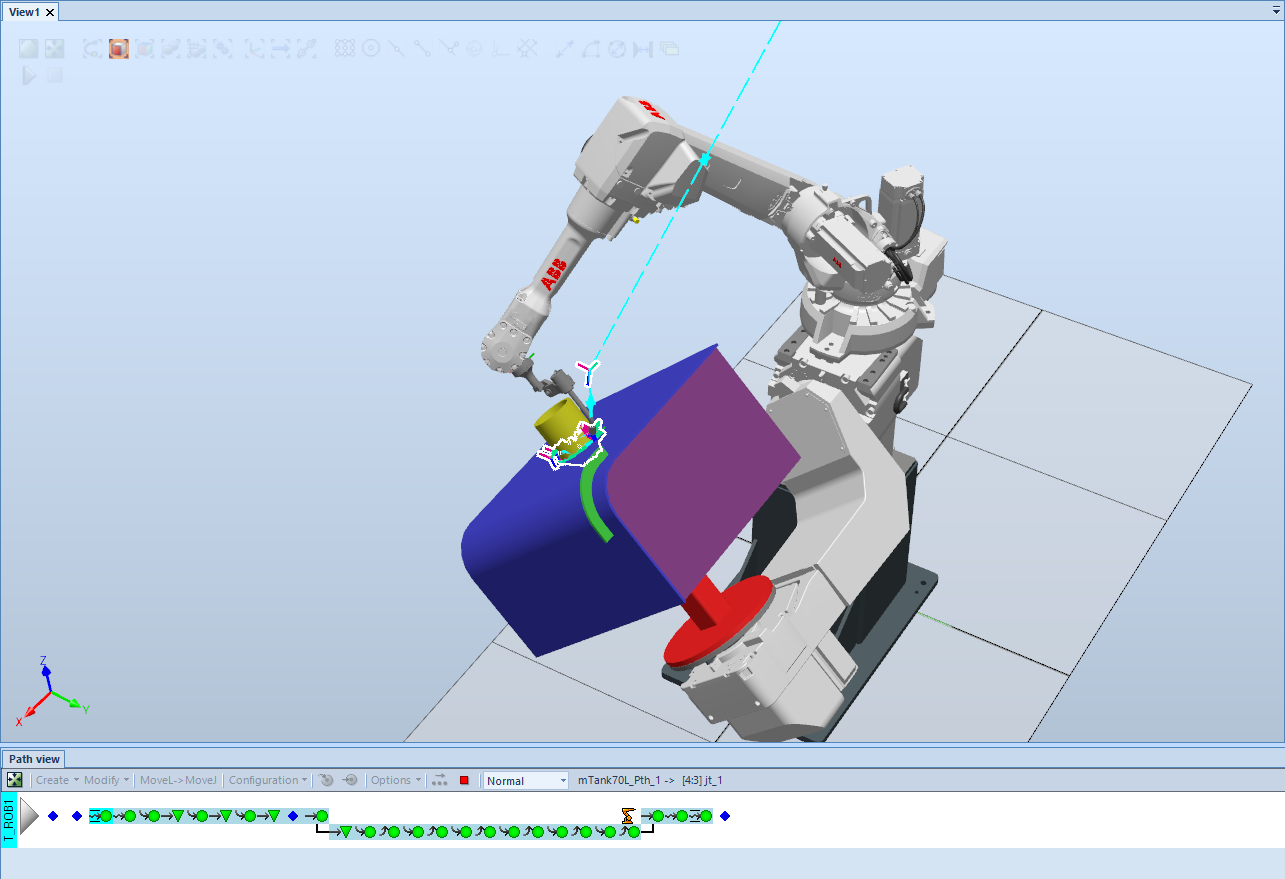Viewport: 1285px width, 879px height.
Task: Open the Options dropdown in Path view
Action: [395, 780]
